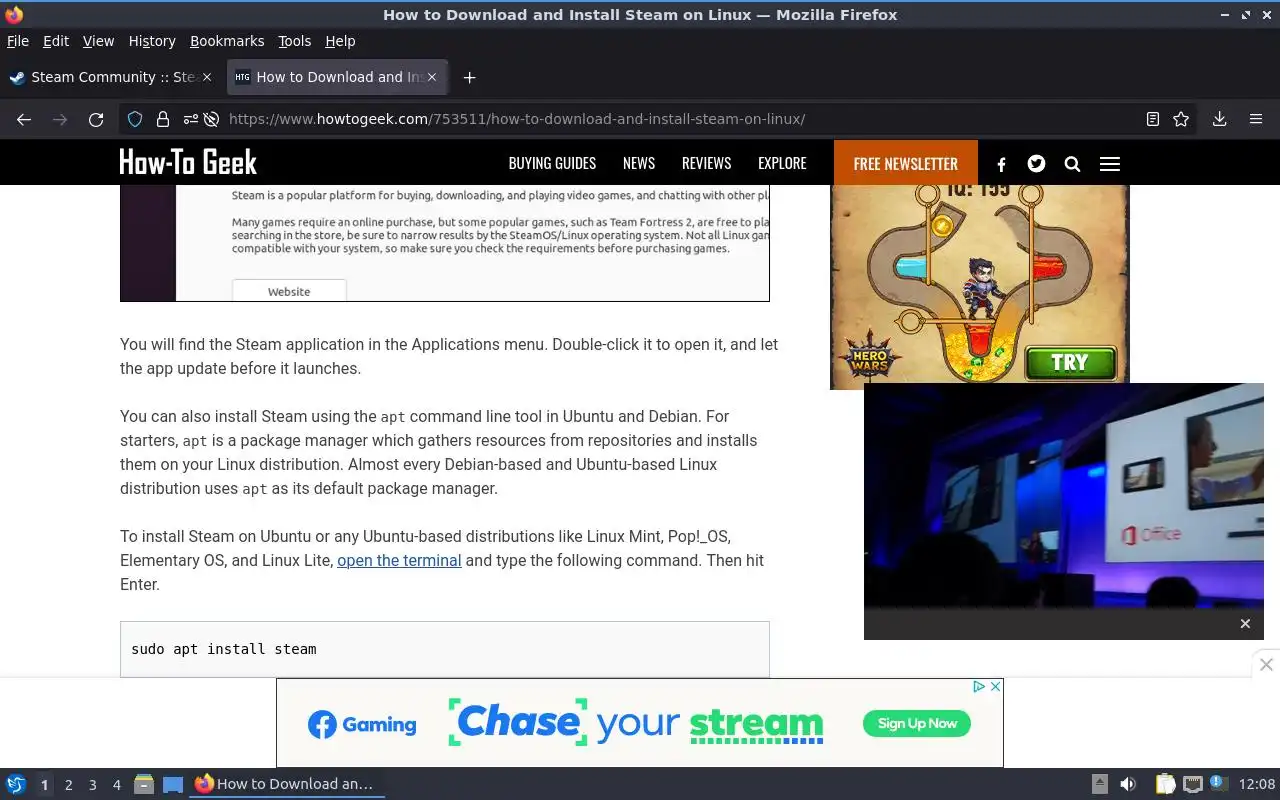Open the History menu
The height and width of the screenshot is (800, 1280).
coord(152,41)
